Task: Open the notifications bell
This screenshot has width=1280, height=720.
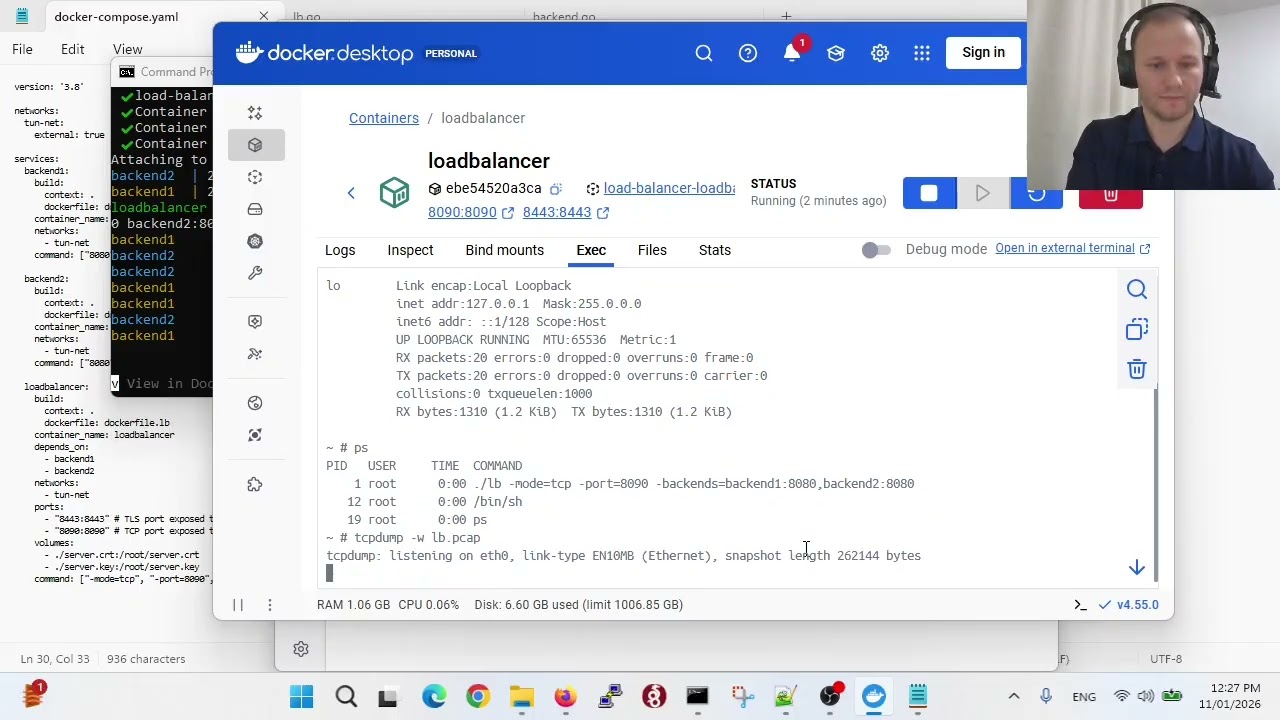Action: coord(792,53)
